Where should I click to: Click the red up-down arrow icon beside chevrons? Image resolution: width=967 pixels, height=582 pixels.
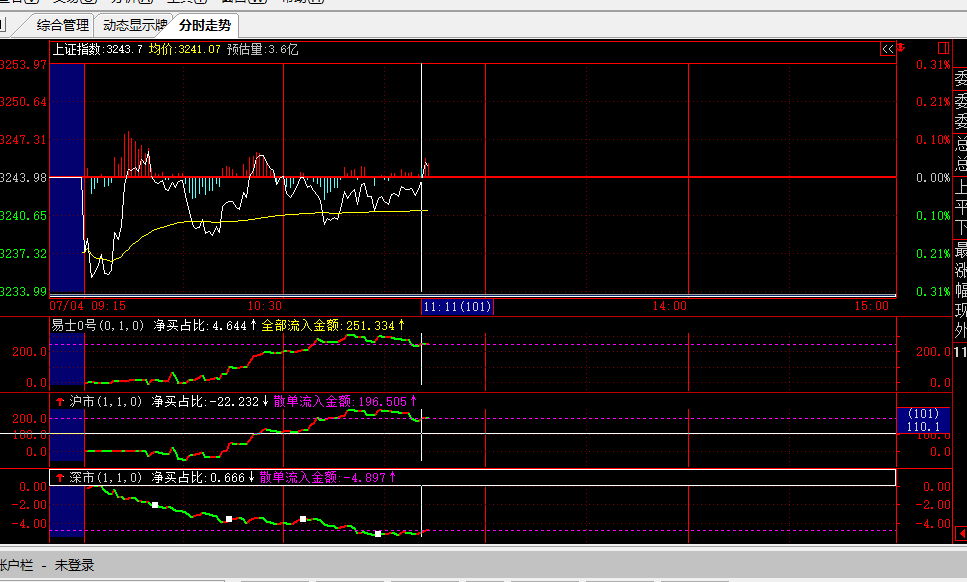point(901,48)
